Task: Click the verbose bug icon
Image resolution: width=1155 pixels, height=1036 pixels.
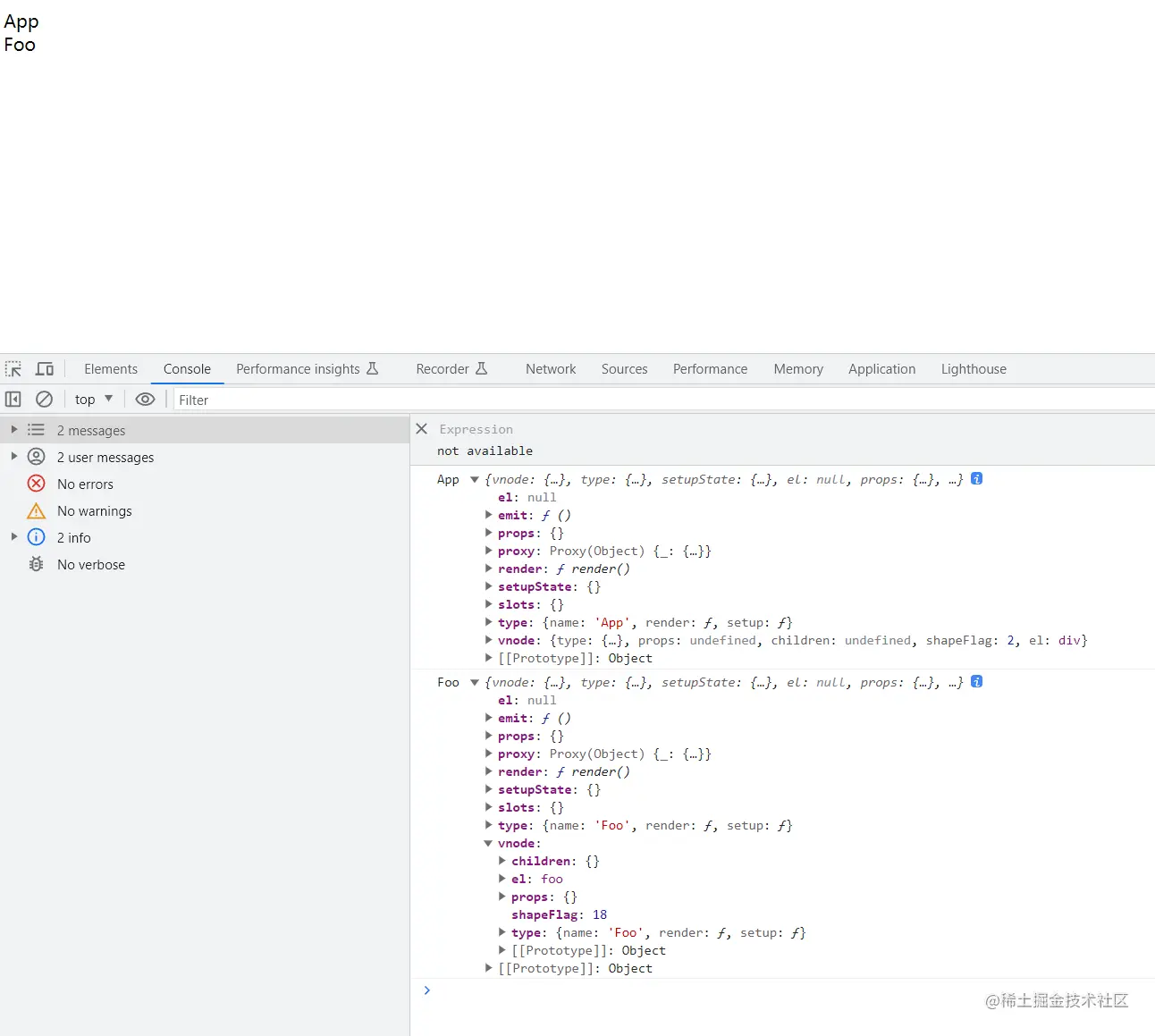Action: click(37, 564)
